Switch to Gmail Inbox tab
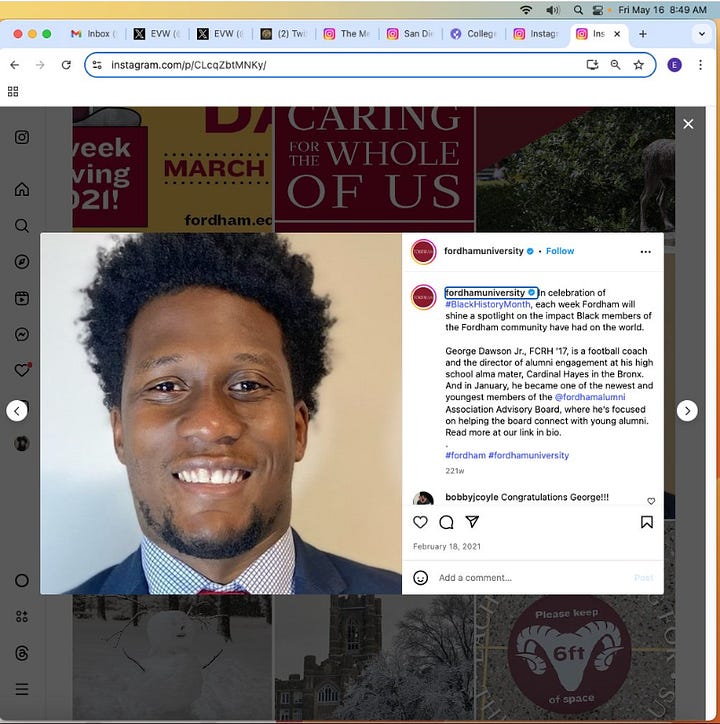Screen dimensions: 720x724 [x=94, y=34]
